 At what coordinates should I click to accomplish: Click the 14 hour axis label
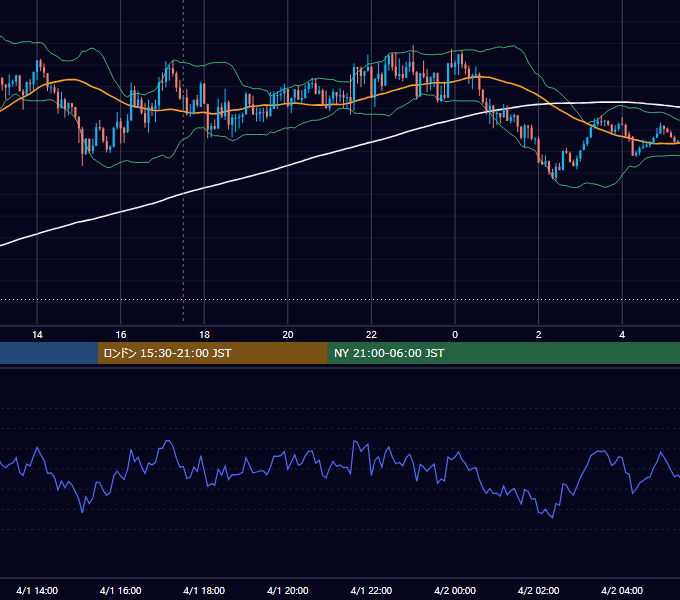(x=37, y=335)
